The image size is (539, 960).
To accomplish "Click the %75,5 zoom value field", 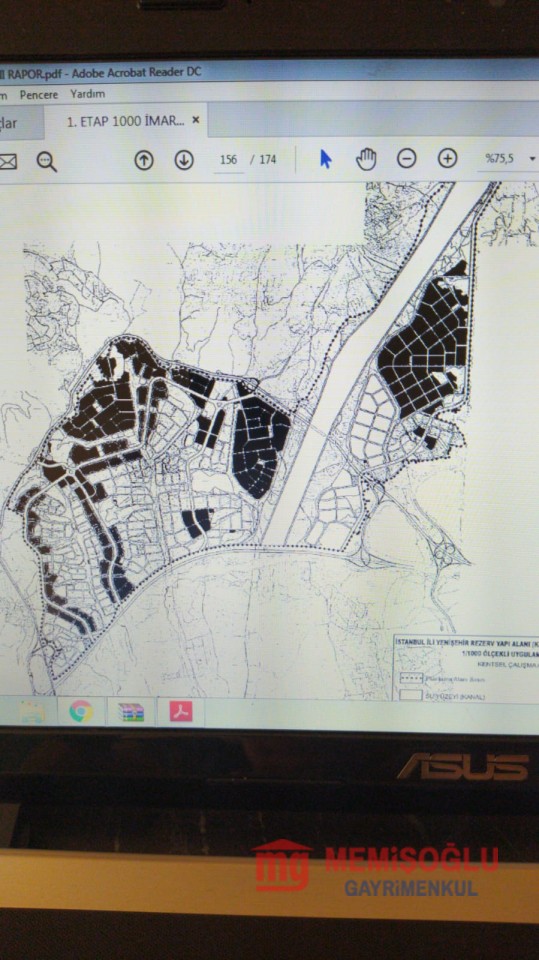I will (499, 159).
